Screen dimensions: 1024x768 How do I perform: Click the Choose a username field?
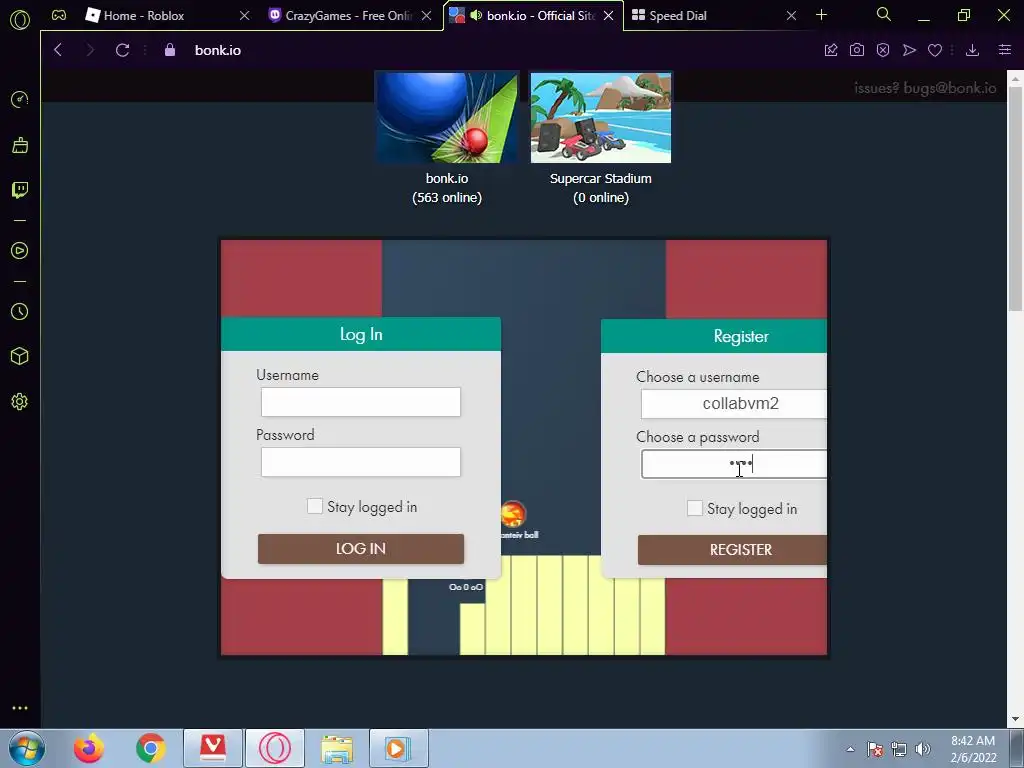(x=733, y=404)
